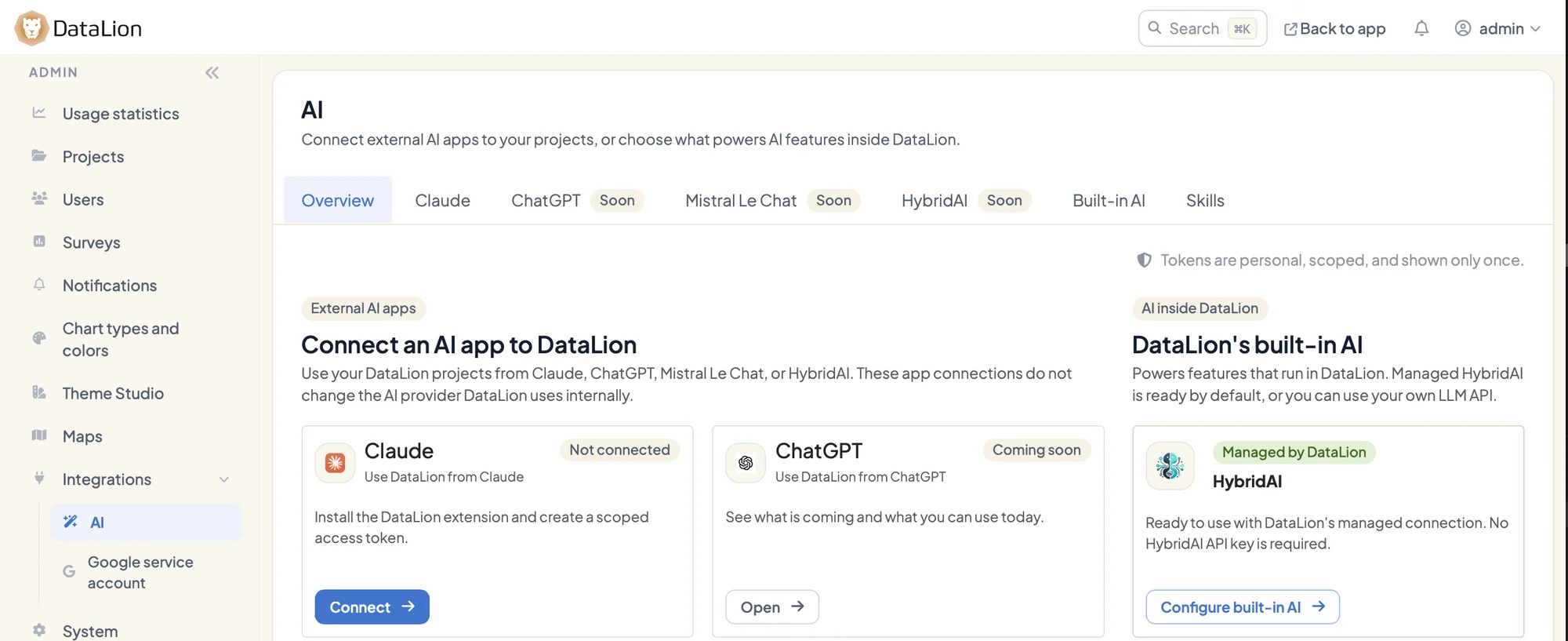Click the Open button for ChatGPT

tap(772, 606)
